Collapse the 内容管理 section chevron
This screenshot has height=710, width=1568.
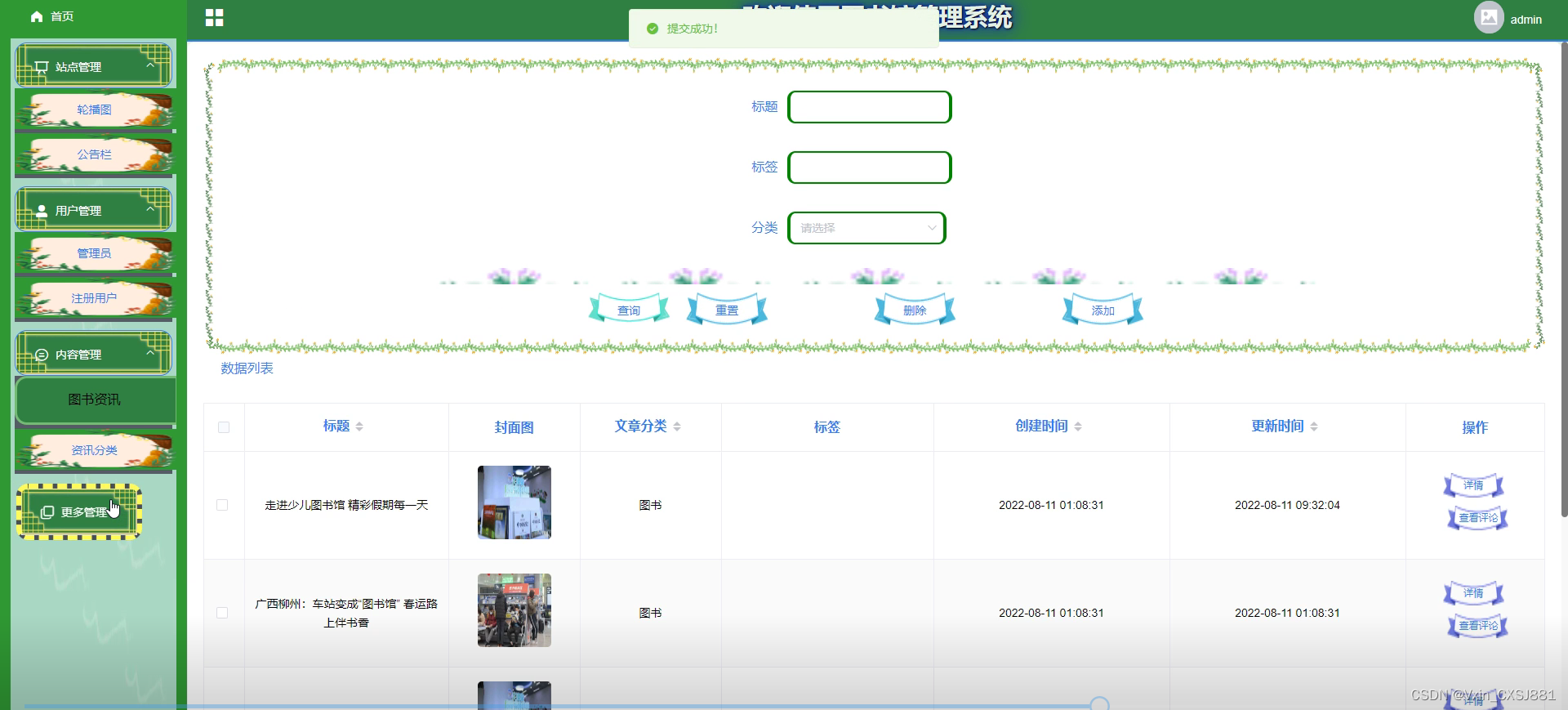click(x=150, y=352)
